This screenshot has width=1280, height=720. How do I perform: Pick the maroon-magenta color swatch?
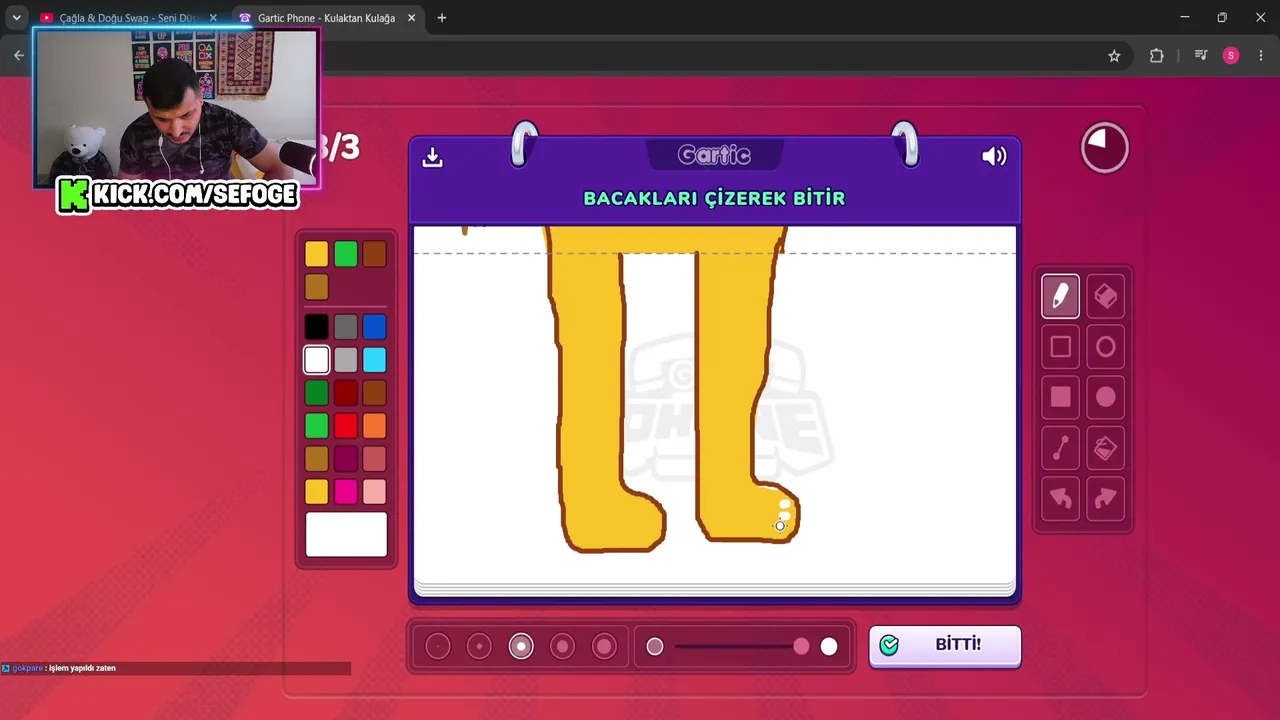[345, 459]
